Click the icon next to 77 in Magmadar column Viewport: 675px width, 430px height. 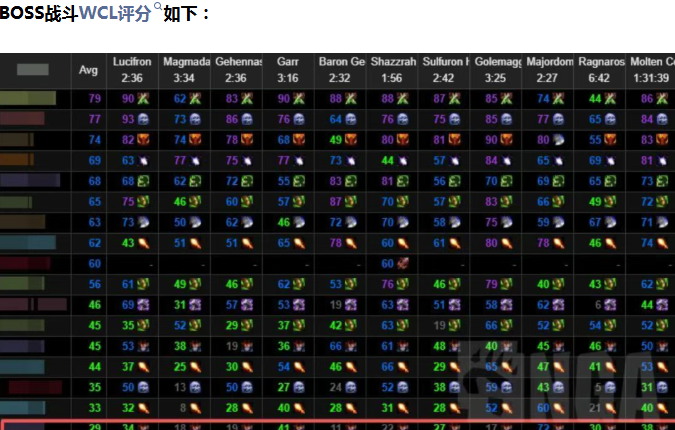click(195, 160)
